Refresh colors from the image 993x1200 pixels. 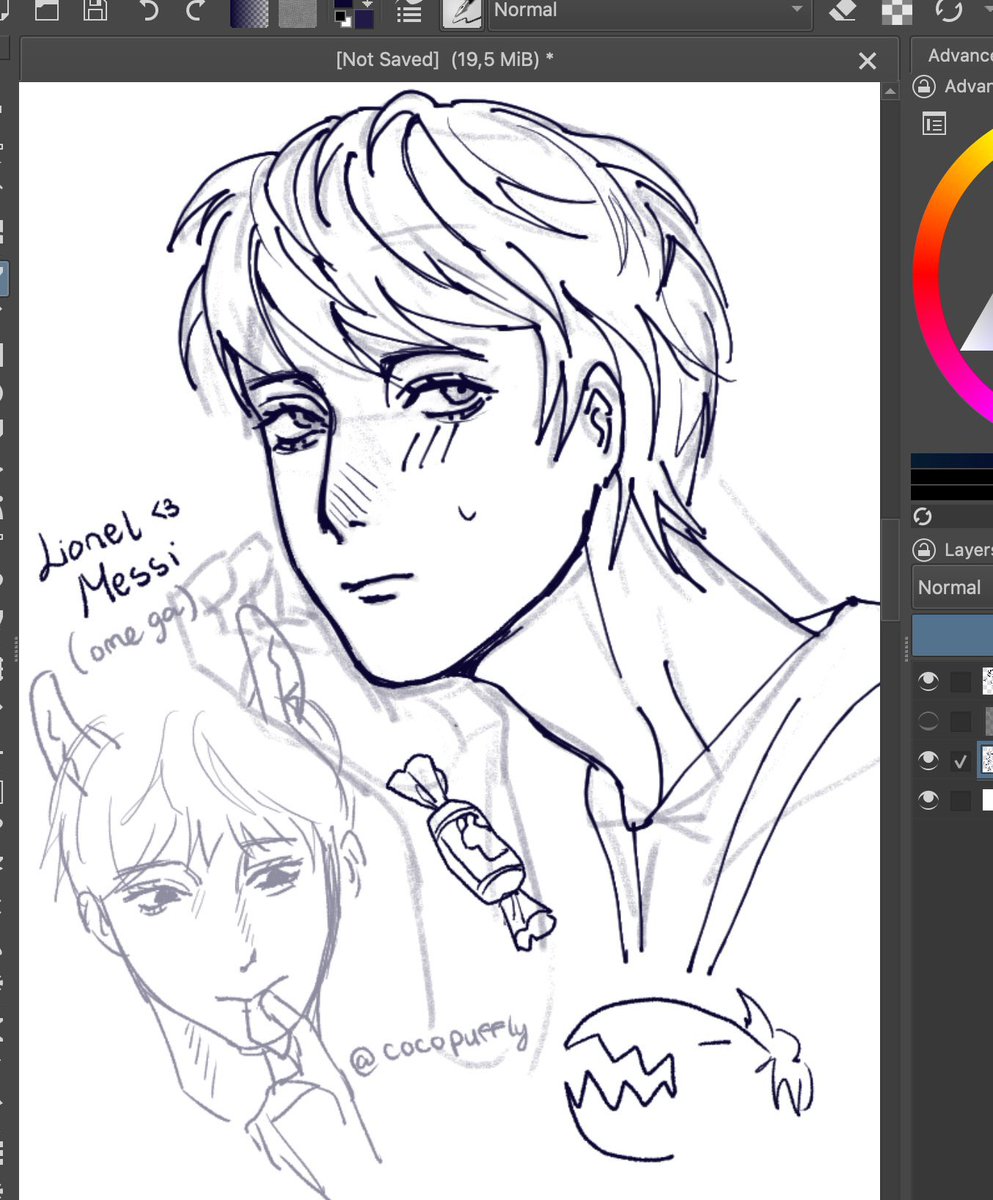tap(923, 516)
